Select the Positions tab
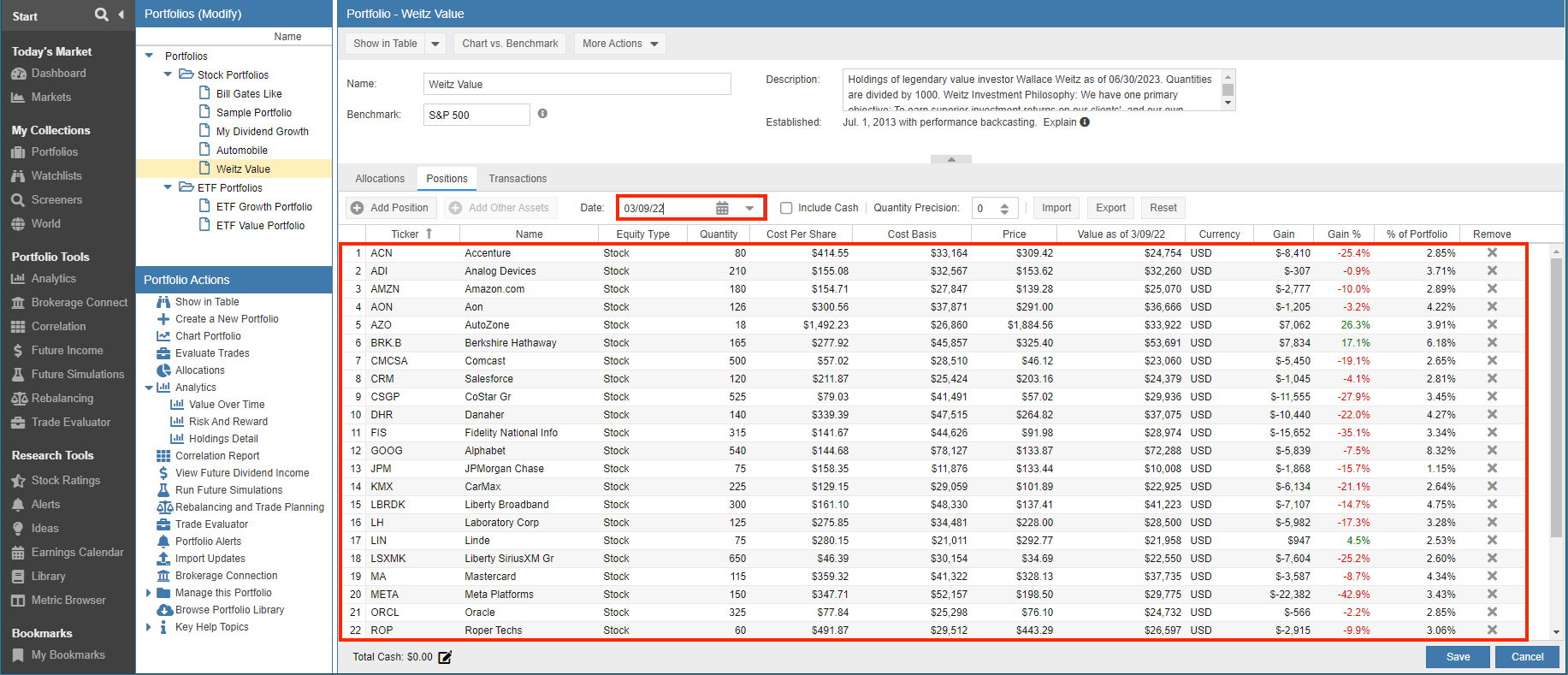The width and height of the screenshot is (1568, 675). pos(447,179)
